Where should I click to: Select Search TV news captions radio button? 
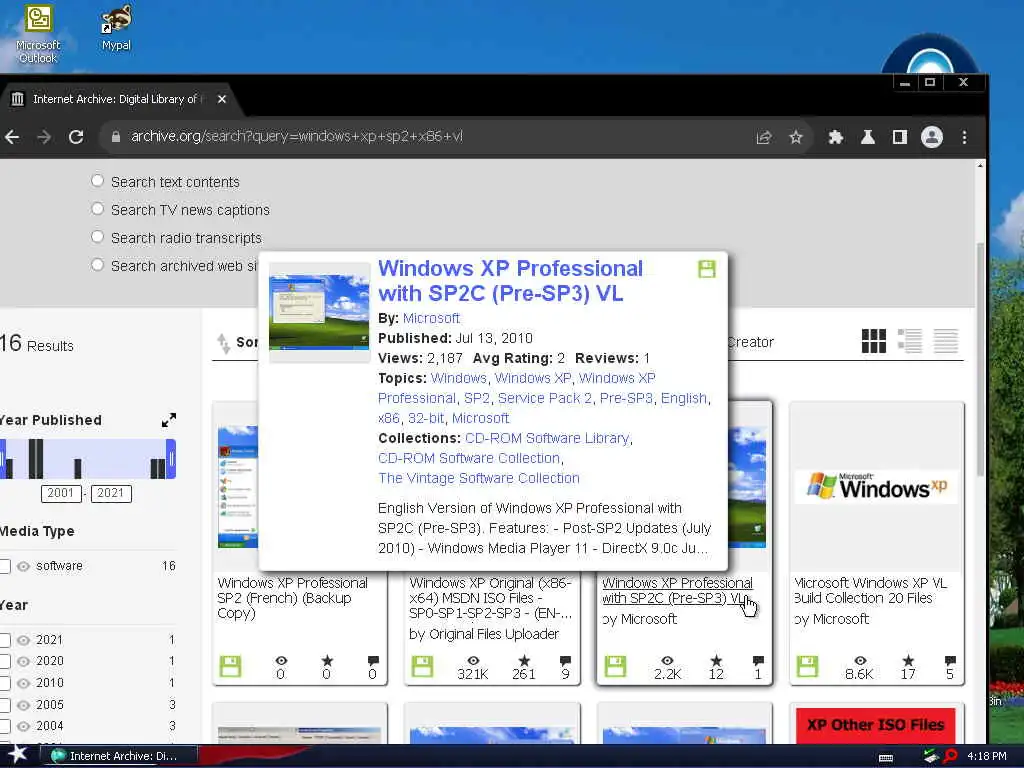pos(97,209)
